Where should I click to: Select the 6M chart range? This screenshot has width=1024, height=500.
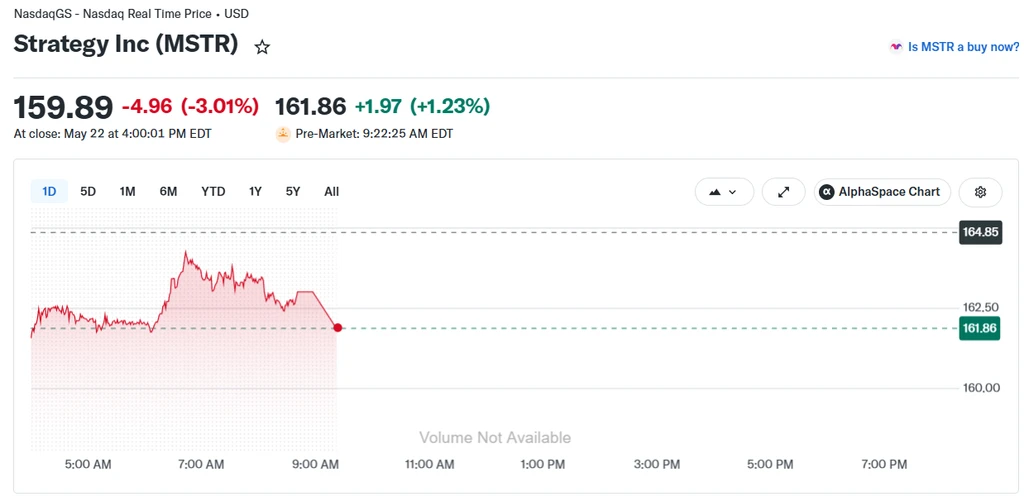pyautogui.click(x=168, y=192)
